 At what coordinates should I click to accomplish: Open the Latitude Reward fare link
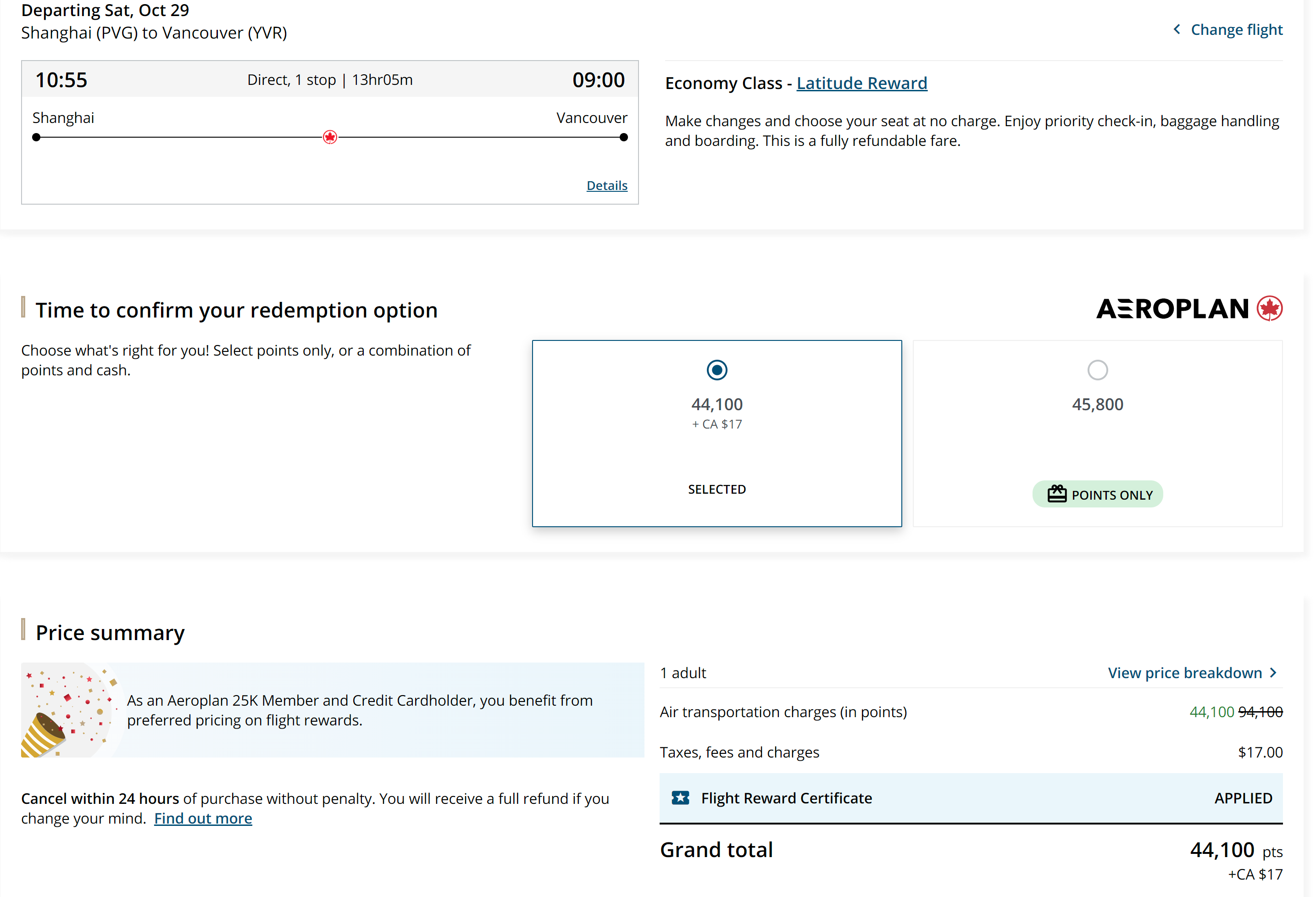click(x=861, y=83)
